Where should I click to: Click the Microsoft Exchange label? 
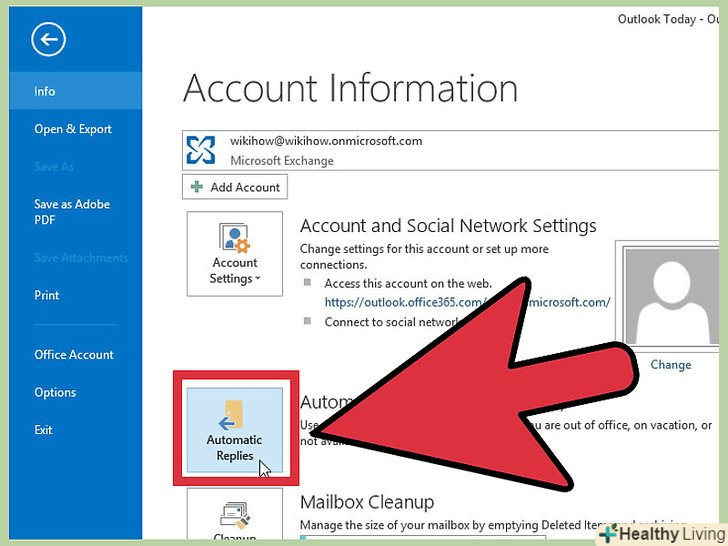pyautogui.click(x=282, y=161)
